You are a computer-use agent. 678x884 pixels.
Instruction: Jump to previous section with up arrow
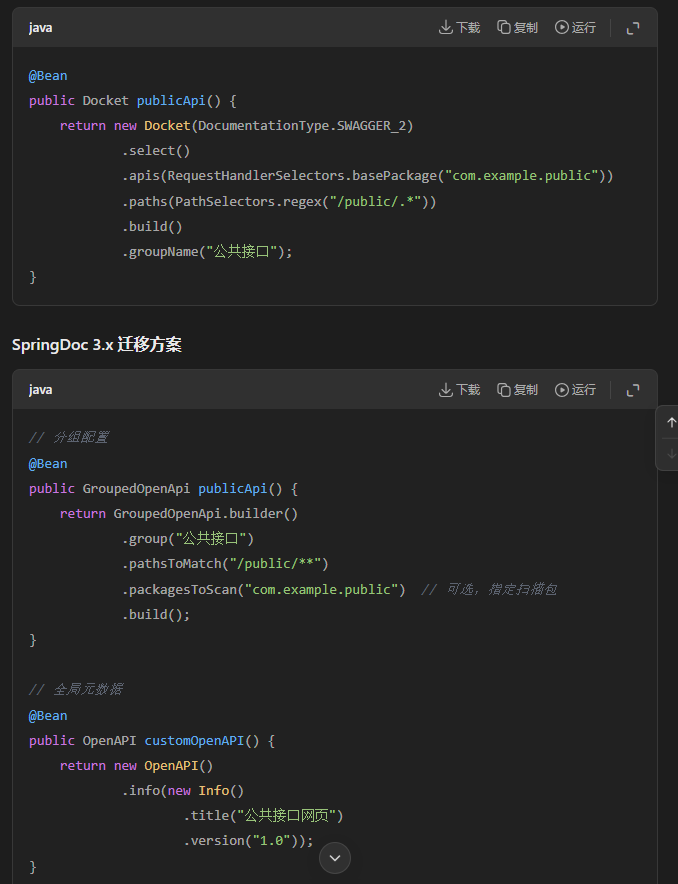[671, 422]
